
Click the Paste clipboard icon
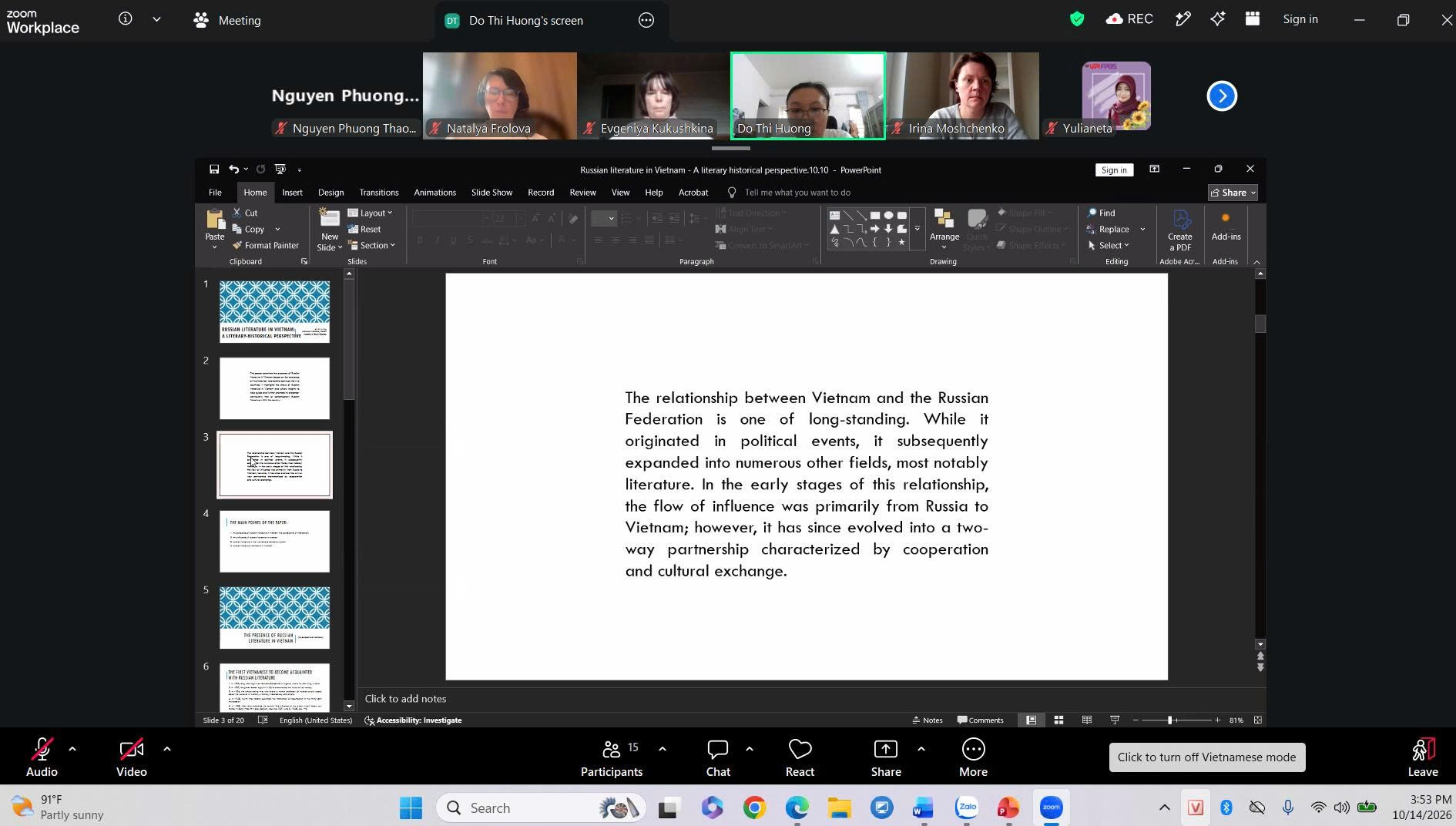(x=215, y=220)
